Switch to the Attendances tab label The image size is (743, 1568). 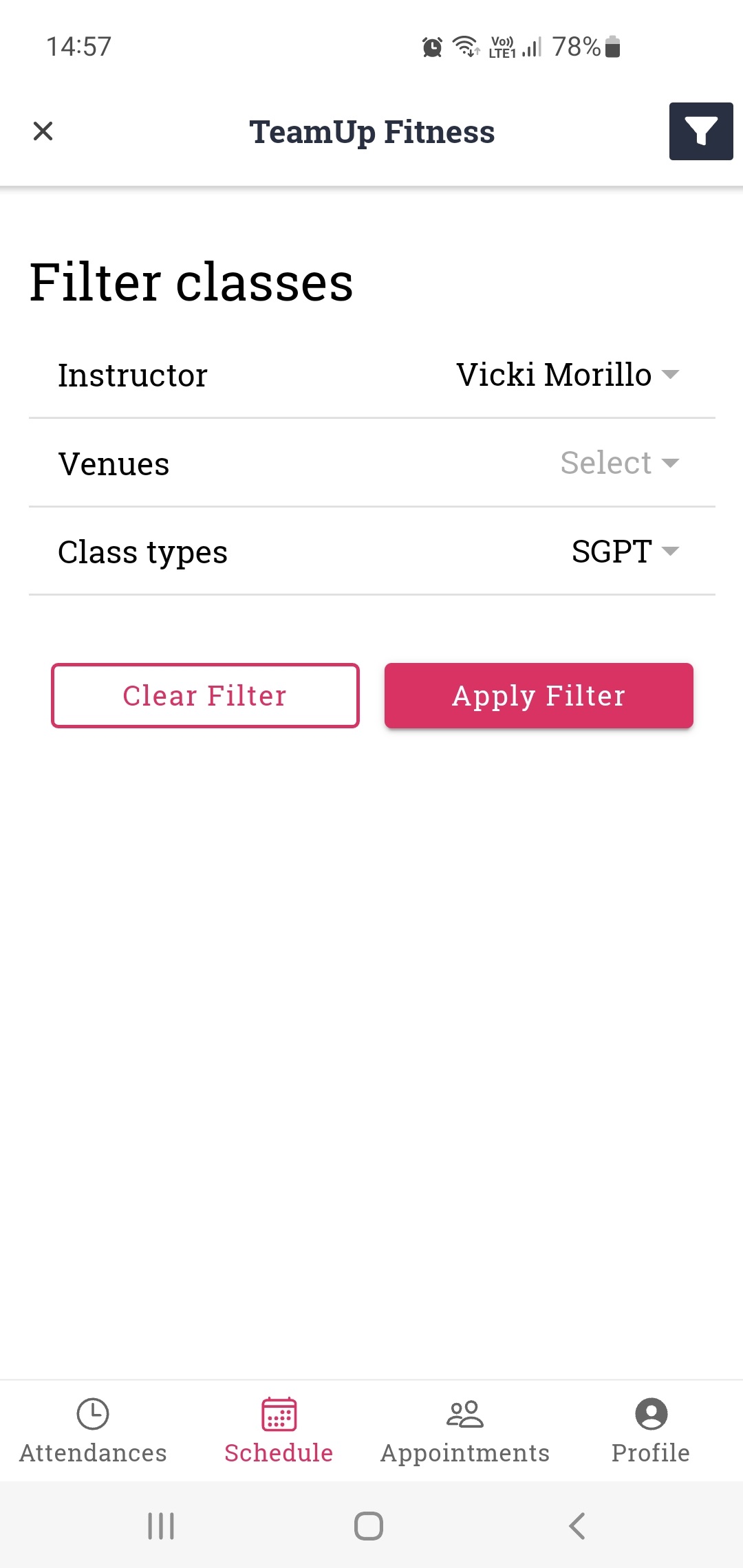(93, 1452)
